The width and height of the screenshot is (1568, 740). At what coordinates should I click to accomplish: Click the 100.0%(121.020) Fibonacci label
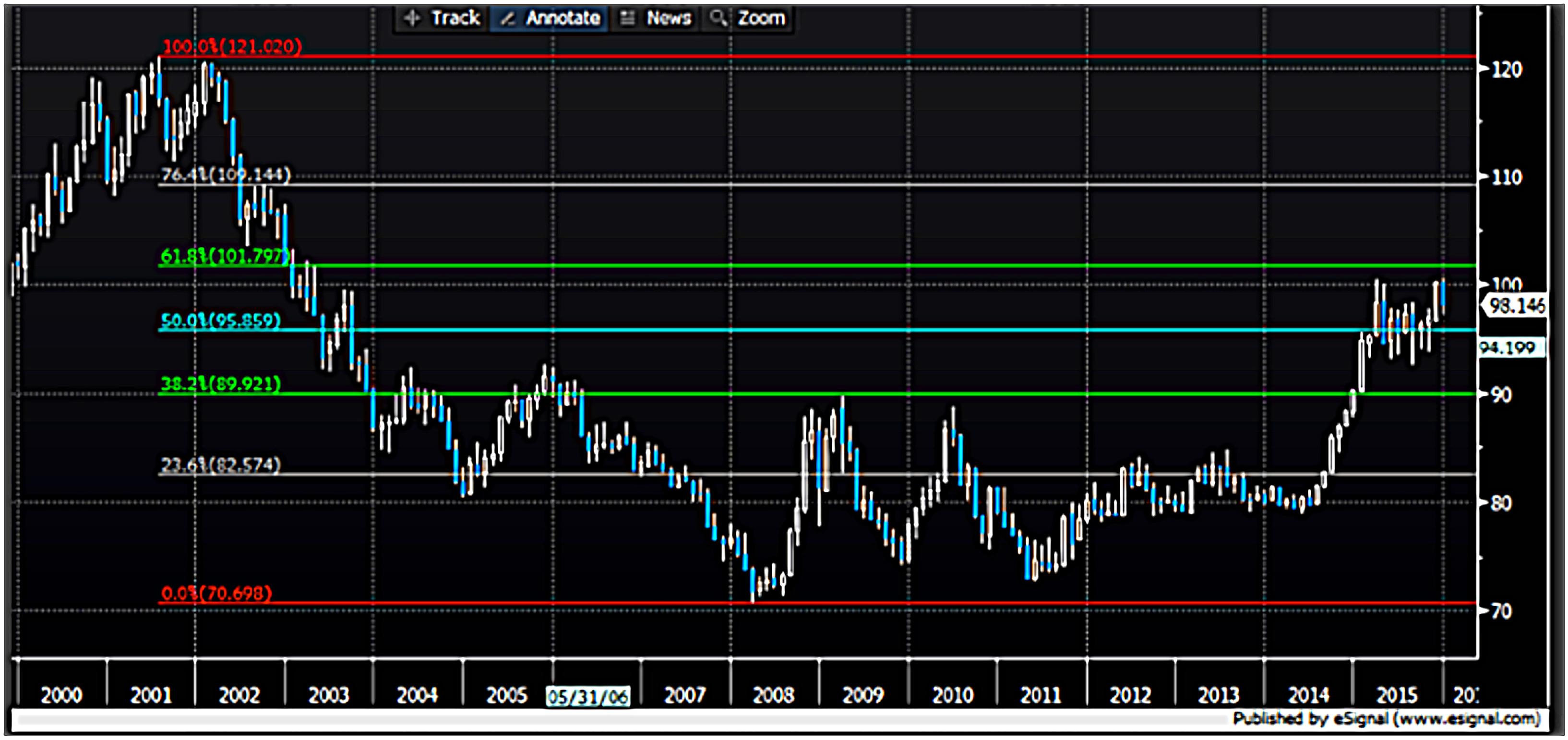[x=232, y=46]
